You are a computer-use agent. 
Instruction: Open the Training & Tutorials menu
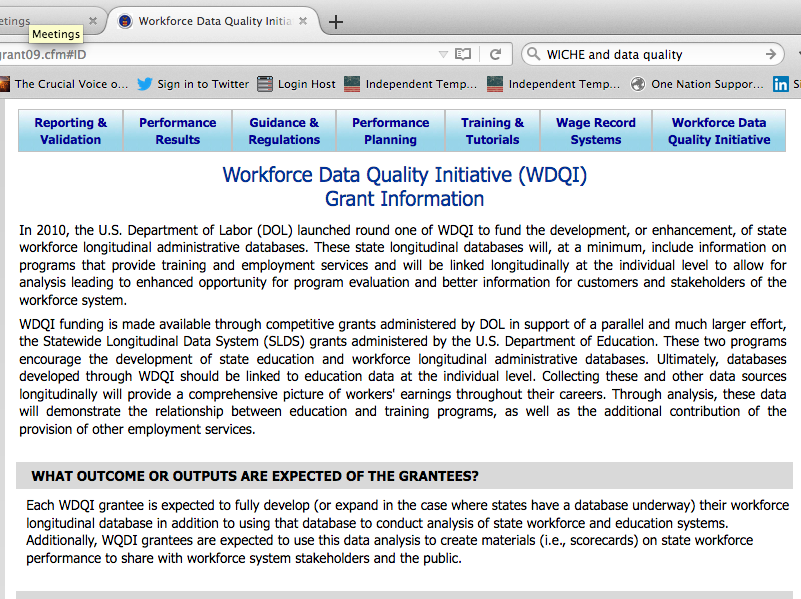(x=492, y=131)
